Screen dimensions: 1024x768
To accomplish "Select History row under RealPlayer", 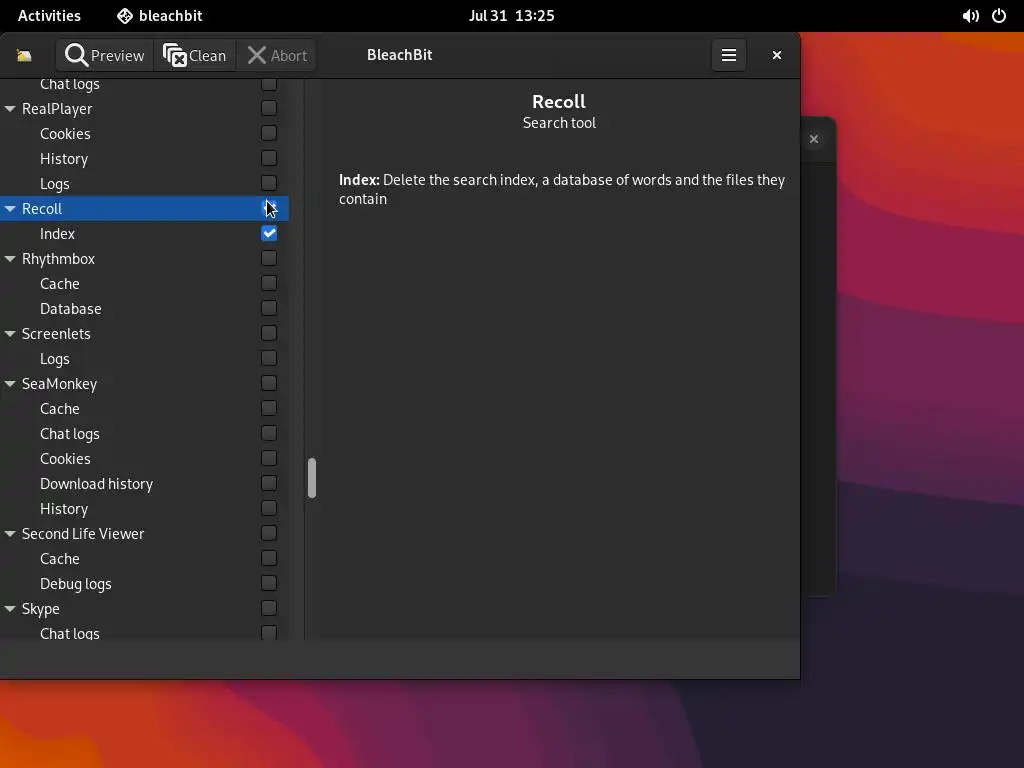I will coord(64,159).
